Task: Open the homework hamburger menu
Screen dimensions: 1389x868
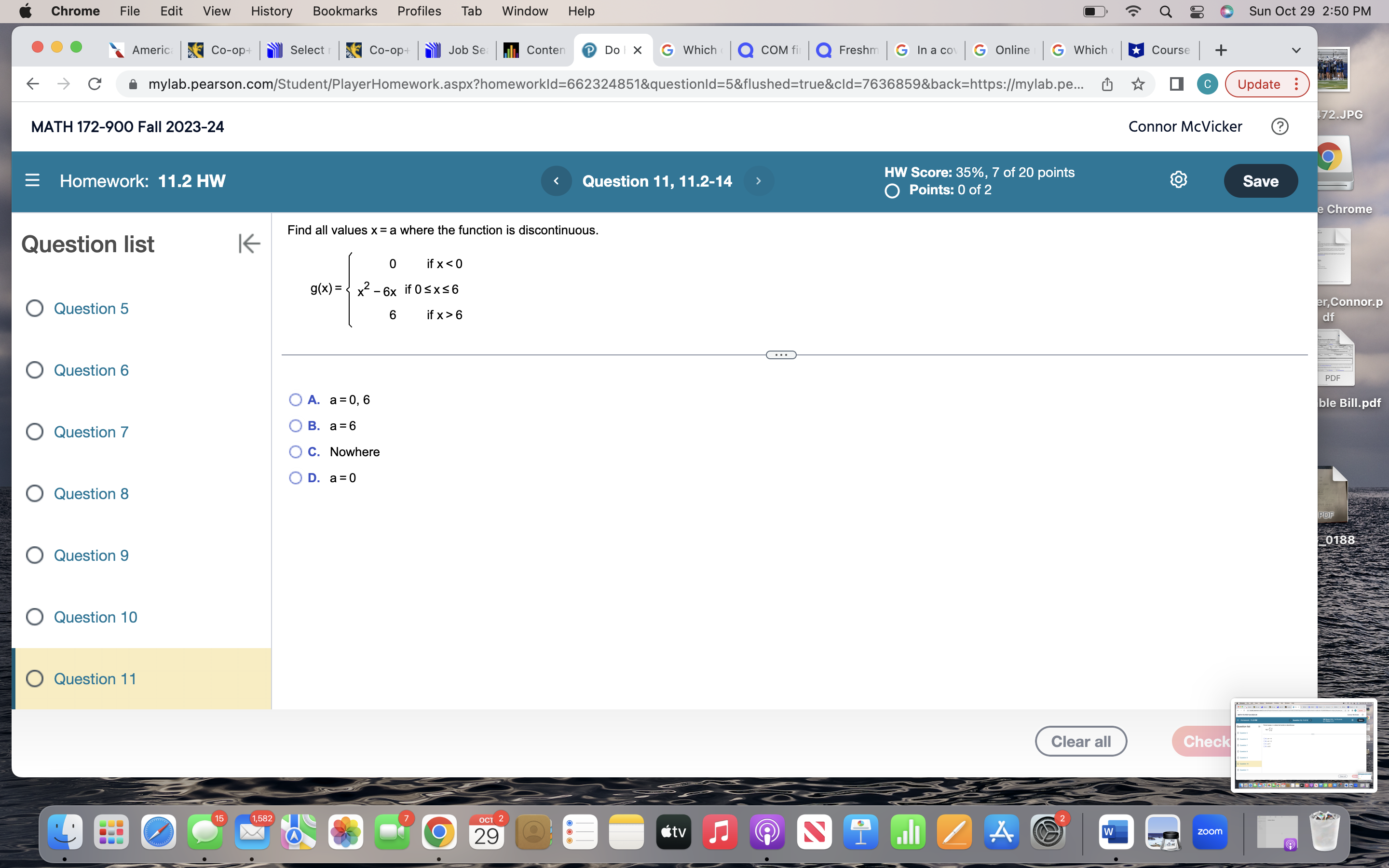Action: click(x=33, y=180)
